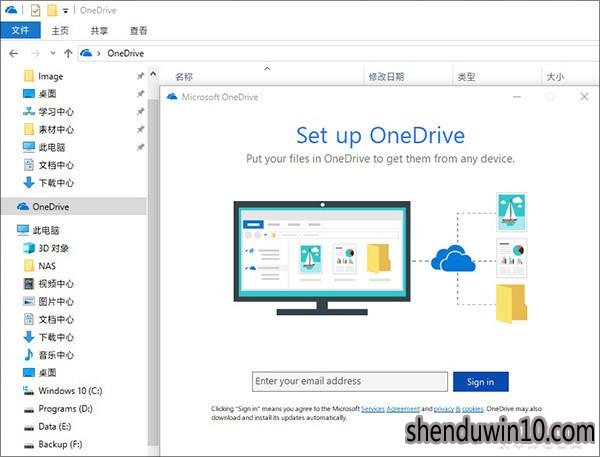Screen dimensions: 600x457
Task: Select pinned 此电脑 in quick access
Action: pos(52,147)
